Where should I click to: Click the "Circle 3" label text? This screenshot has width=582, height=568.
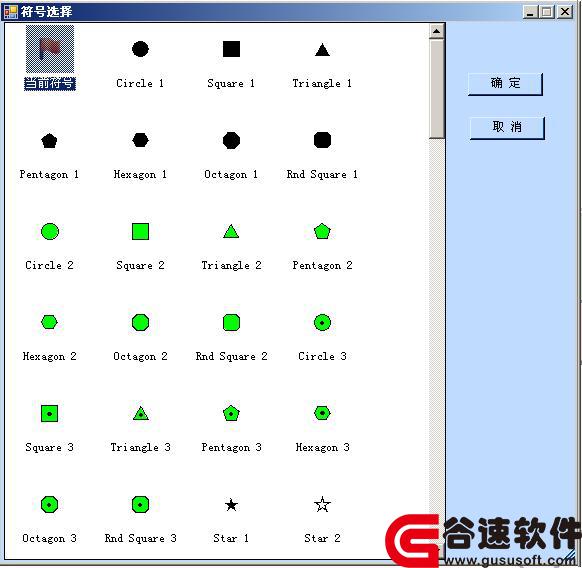[322, 356]
